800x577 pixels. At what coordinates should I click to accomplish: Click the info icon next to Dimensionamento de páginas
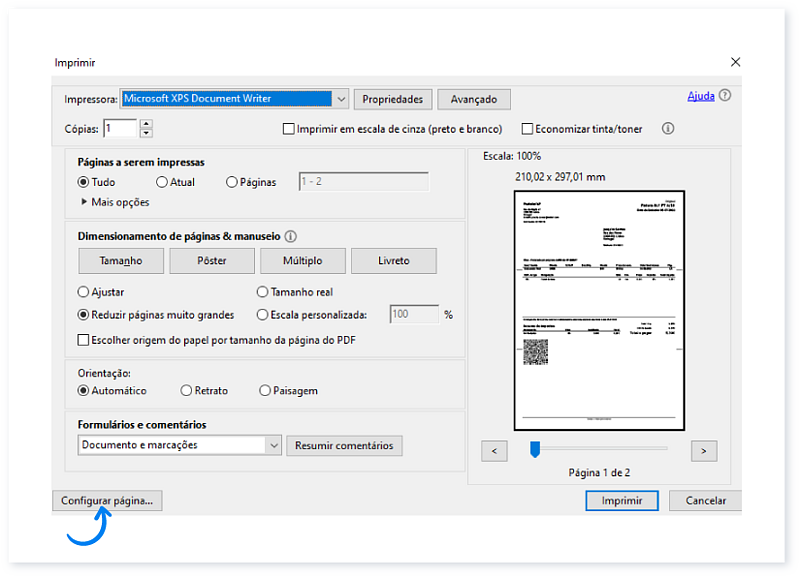(x=289, y=237)
